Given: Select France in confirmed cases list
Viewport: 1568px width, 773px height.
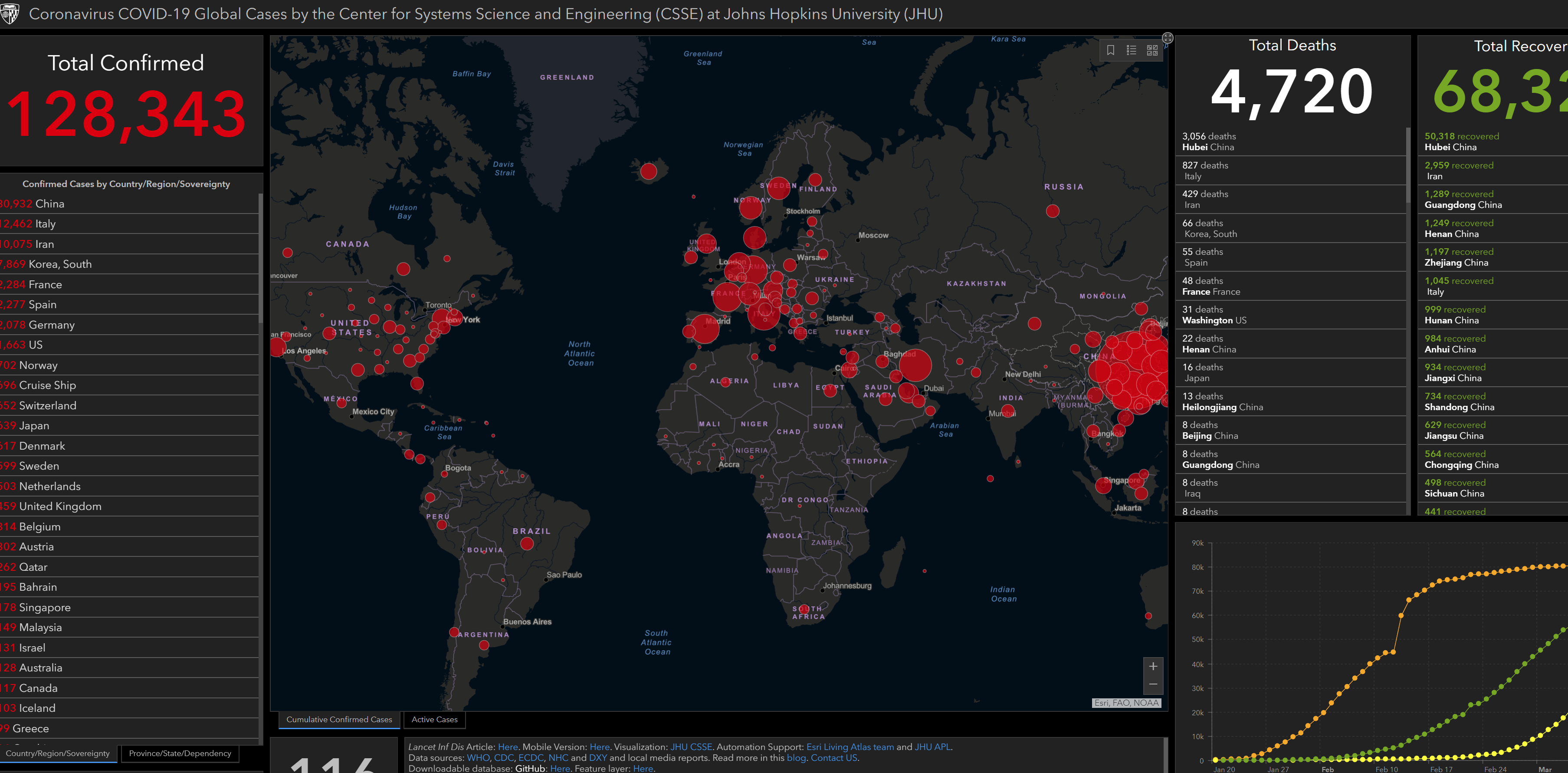Looking at the screenshot, I should pos(129,284).
